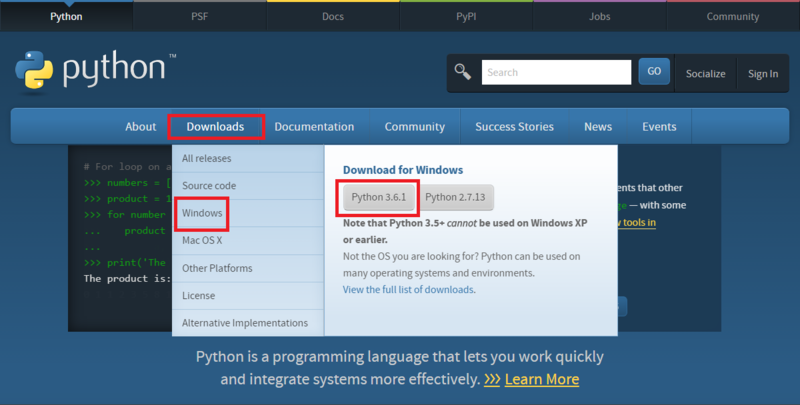The height and width of the screenshot is (405, 800).
Task: Open Alternative Implementations submenu entry
Action: pos(248,323)
